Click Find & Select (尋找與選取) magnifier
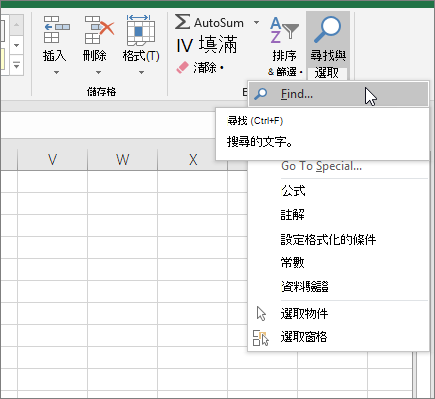Image resolution: width=435 pixels, height=399 pixels. [327, 30]
